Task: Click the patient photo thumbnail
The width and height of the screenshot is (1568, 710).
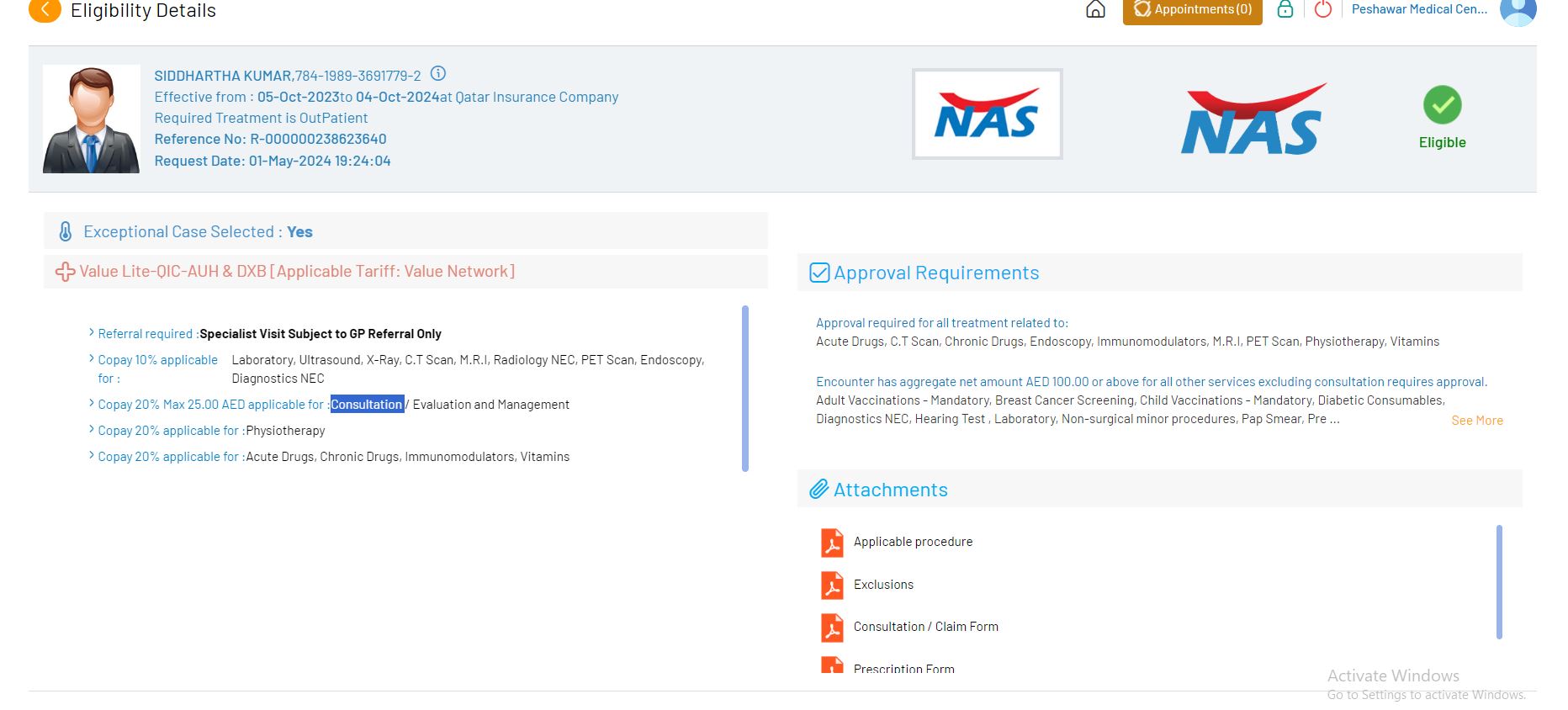Action: pos(92,119)
